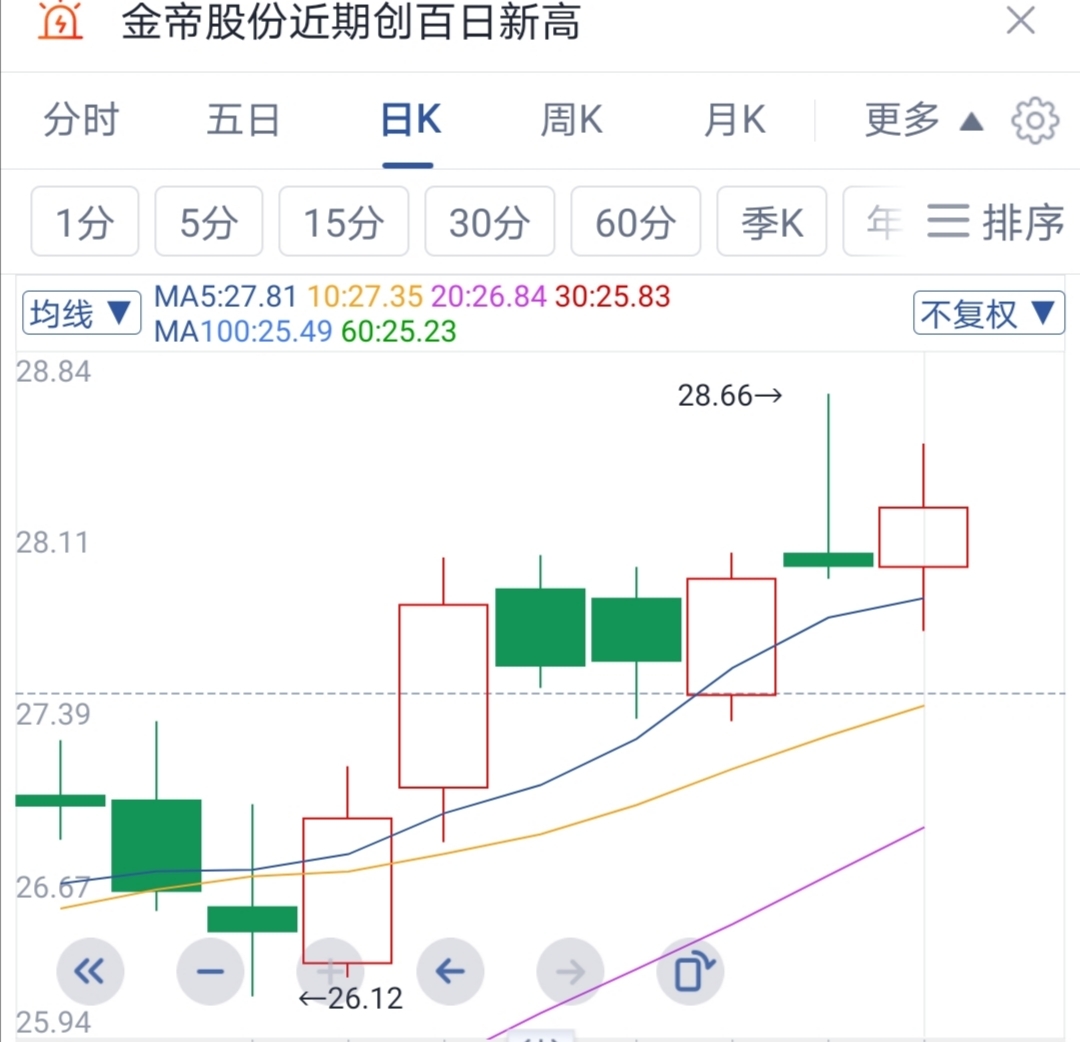Zoom in chart with plus button

tap(330, 970)
